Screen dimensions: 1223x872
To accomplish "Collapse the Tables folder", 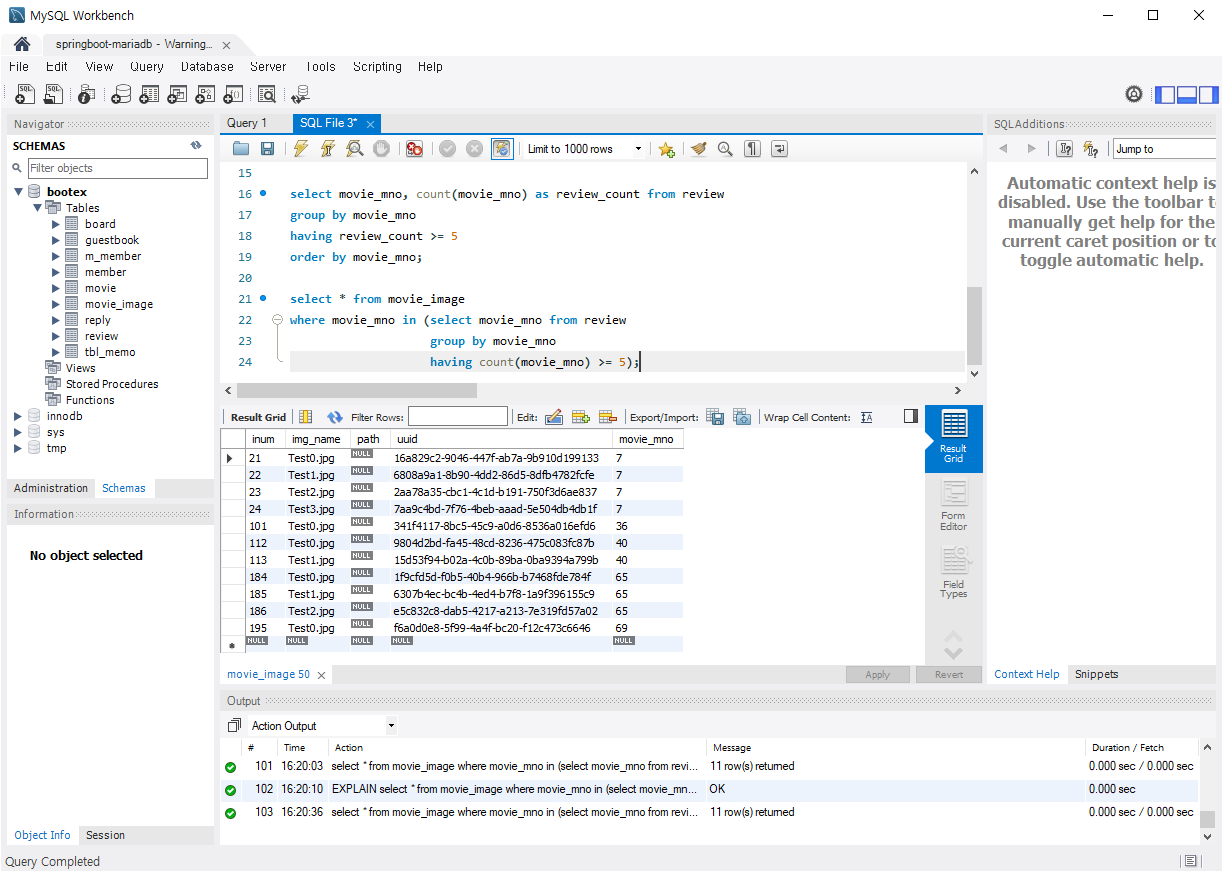I will [x=37, y=208].
